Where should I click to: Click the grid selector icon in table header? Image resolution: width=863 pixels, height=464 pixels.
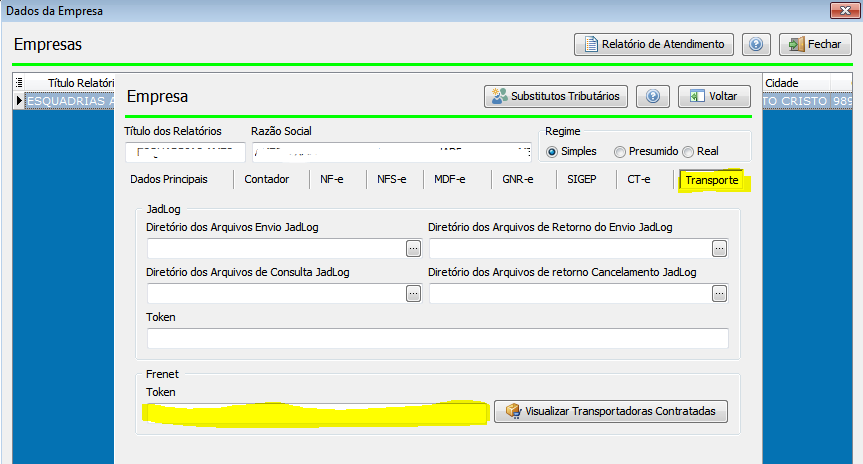(x=19, y=83)
